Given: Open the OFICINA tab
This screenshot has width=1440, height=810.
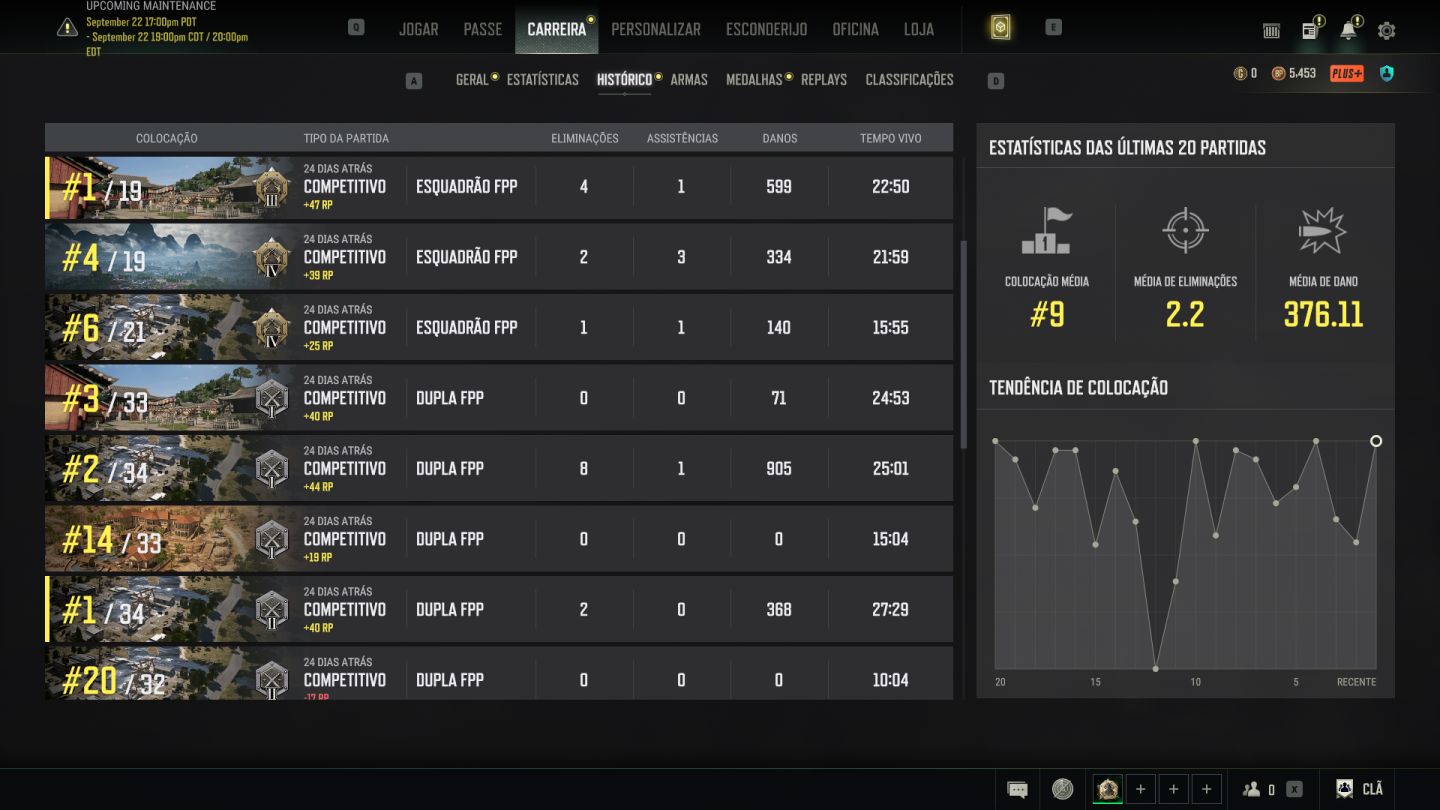Looking at the screenshot, I should pyautogui.click(x=855, y=29).
